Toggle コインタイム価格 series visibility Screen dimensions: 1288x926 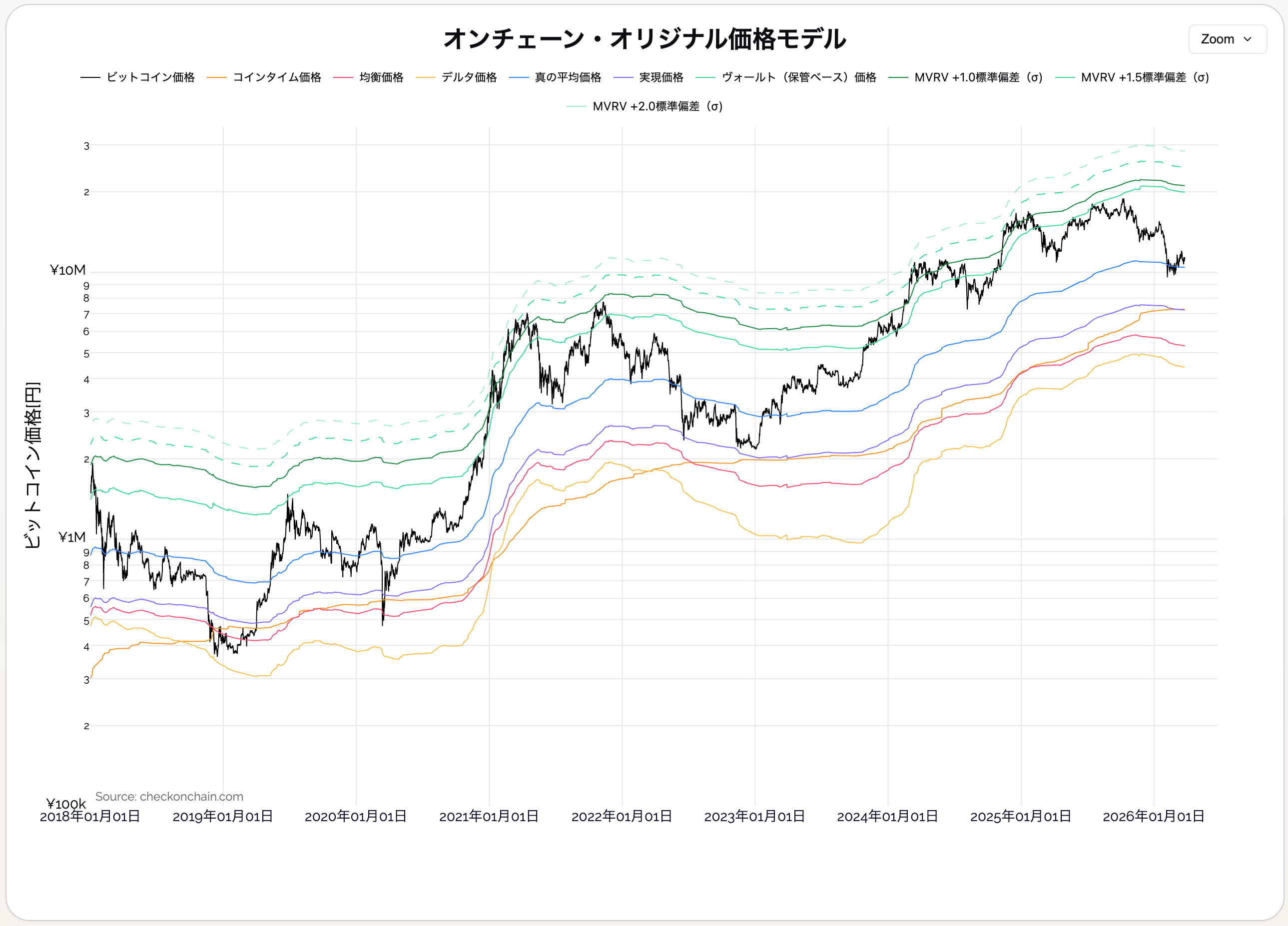point(277,77)
